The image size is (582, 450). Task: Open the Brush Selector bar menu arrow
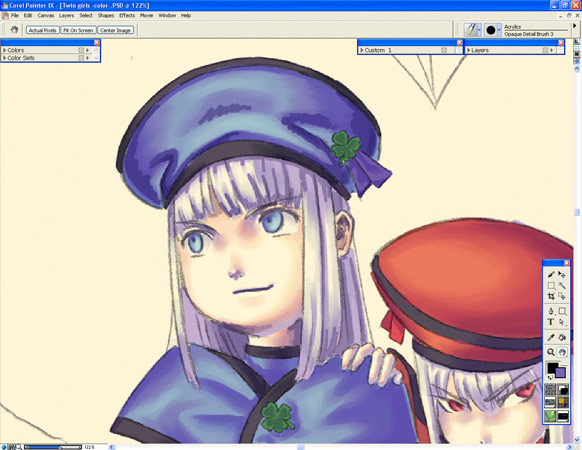[575, 26]
